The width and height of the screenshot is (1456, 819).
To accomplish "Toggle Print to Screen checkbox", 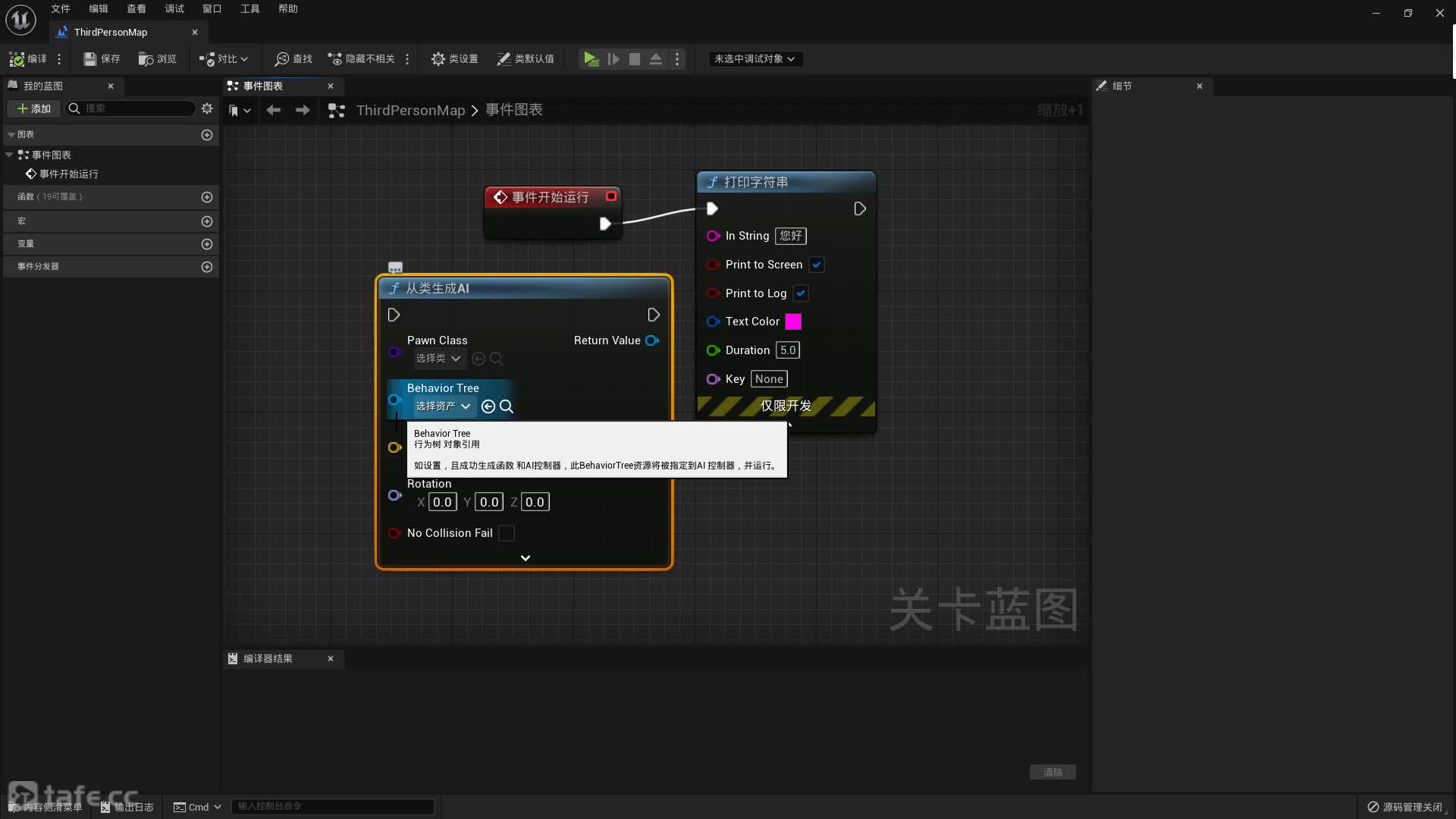I will (x=817, y=265).
